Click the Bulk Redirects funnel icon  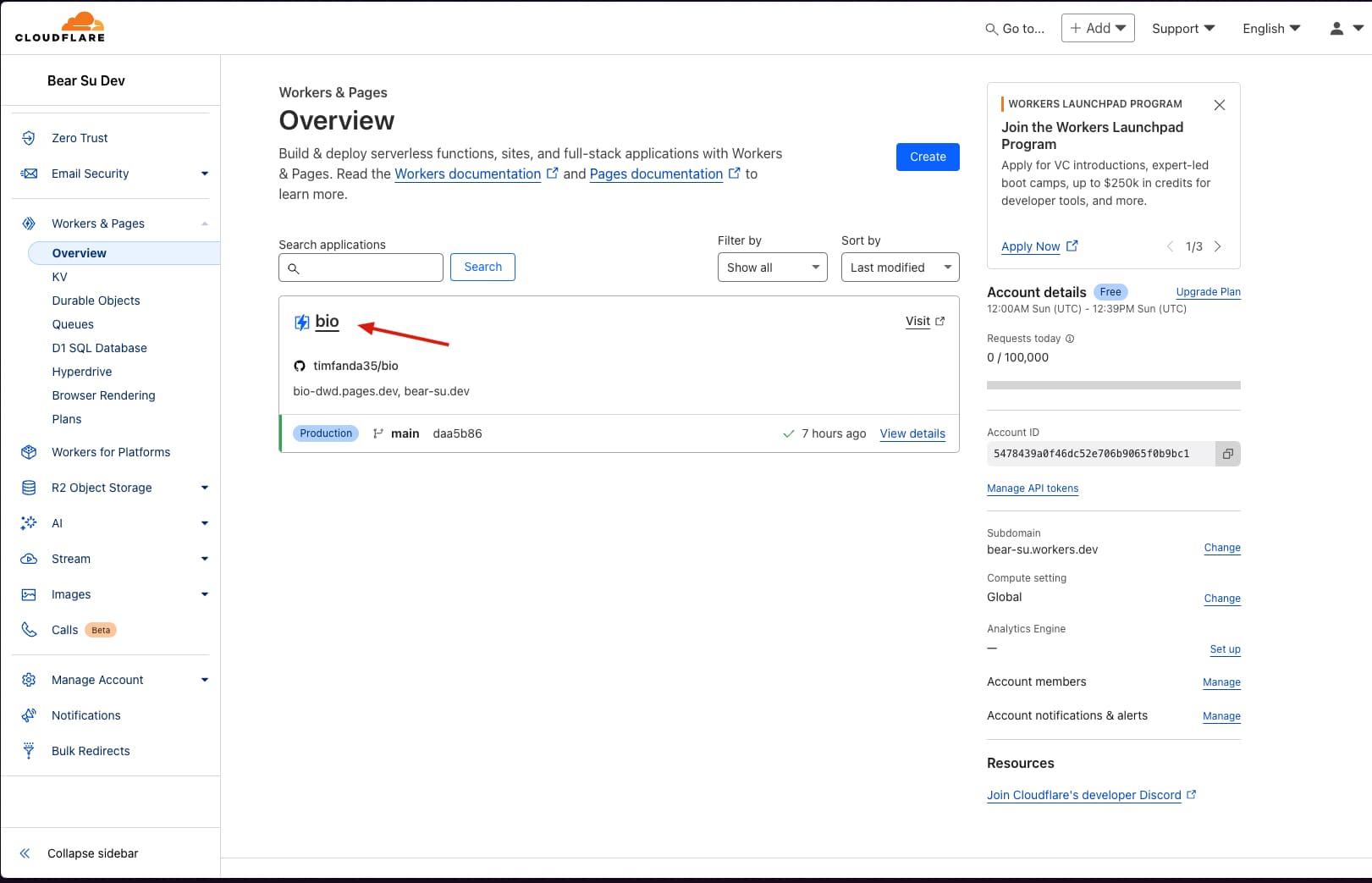pos(29,751)
